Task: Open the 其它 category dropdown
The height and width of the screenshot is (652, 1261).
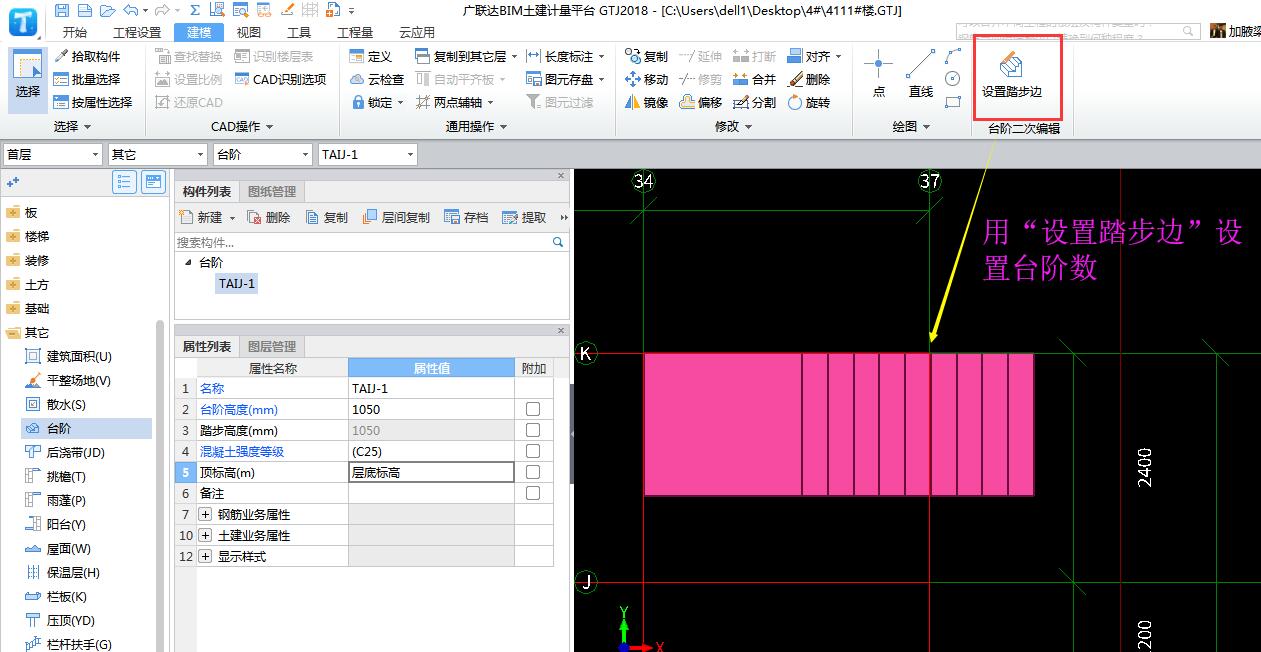Action: [x=158, y=154]
